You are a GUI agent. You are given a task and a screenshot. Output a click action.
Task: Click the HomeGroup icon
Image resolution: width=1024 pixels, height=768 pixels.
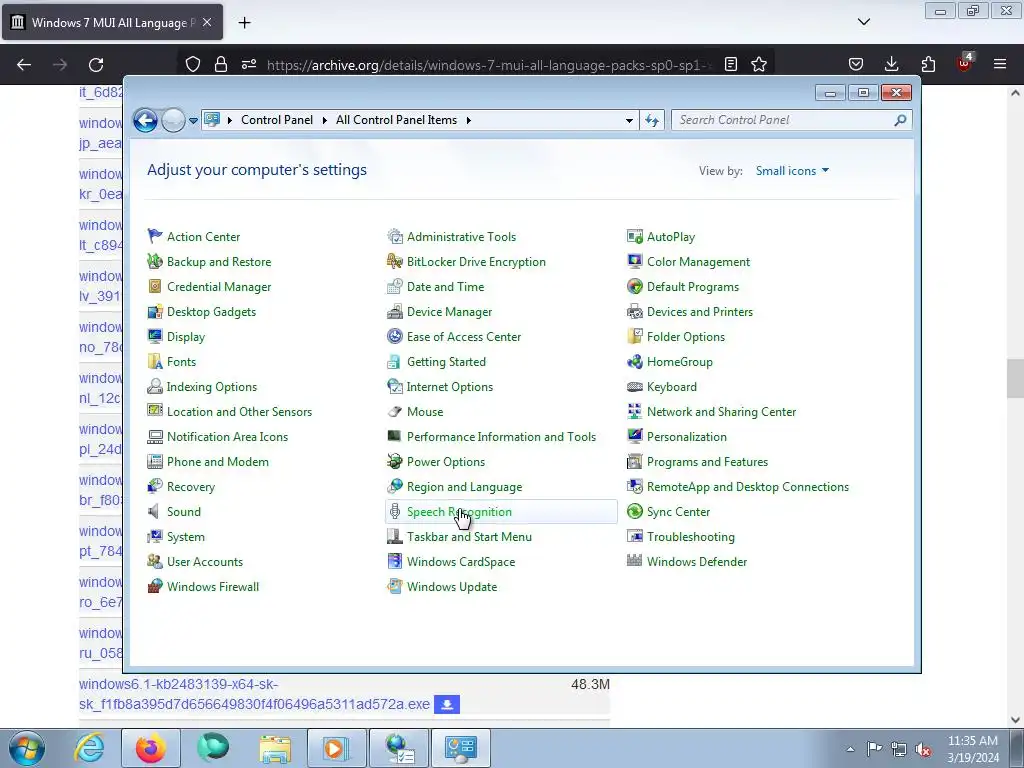click(635, 362)
